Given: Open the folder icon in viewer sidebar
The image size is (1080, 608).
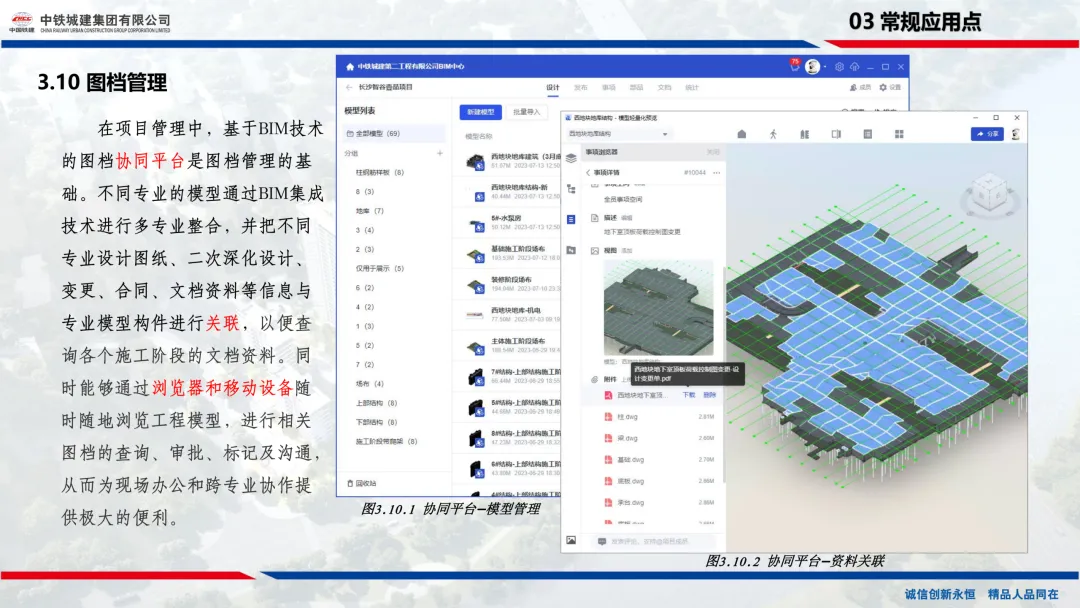Looking at the screenshot, I should coord(571,251).
